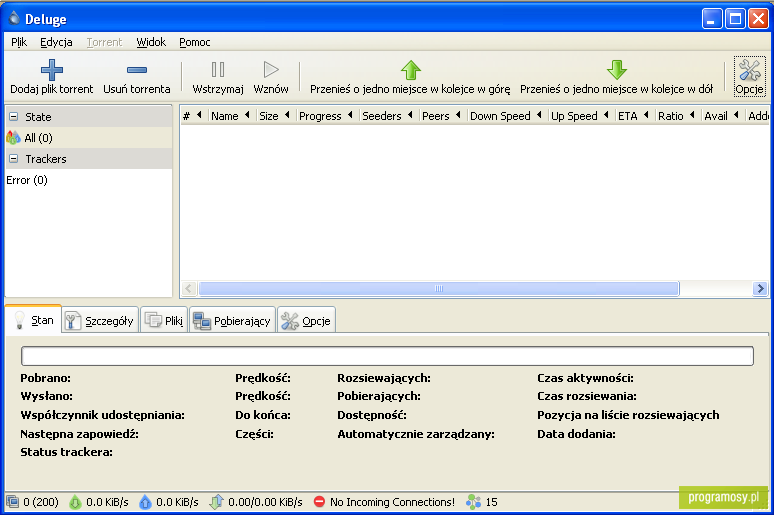Select the Error (0) tracker filter
The width and height of the screenshot is (774, 515).
89,180
